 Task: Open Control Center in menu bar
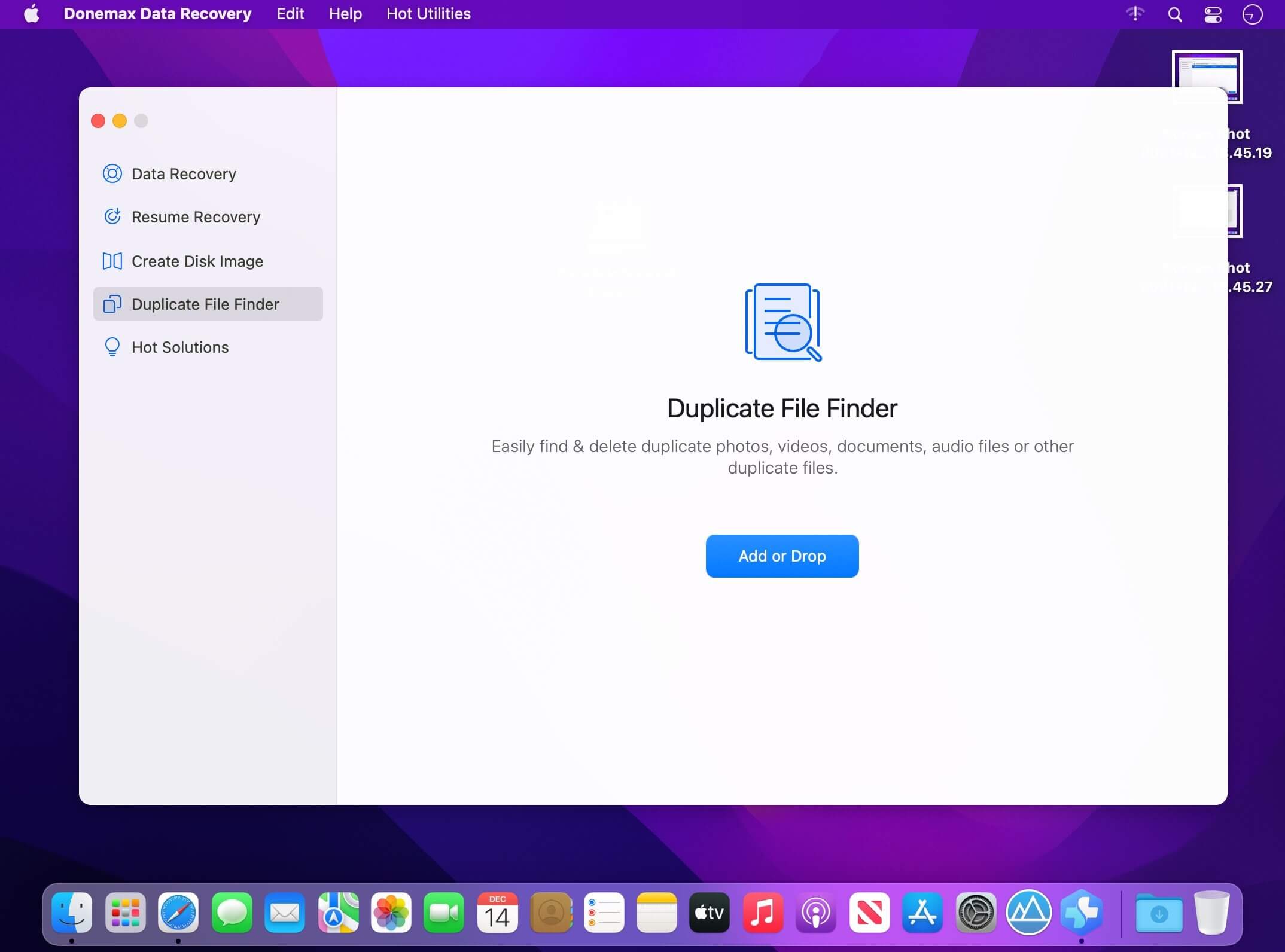(1213, 14)
